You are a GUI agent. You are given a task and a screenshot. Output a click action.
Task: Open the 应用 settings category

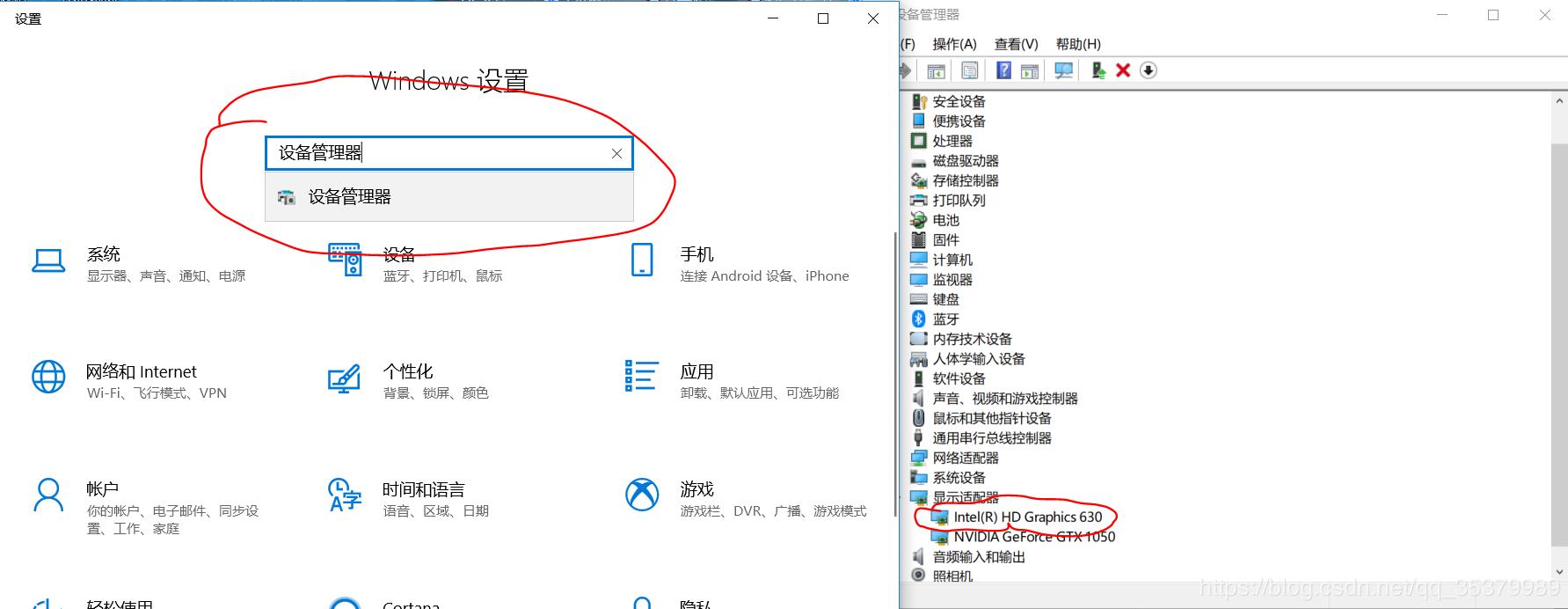tap(733, 380)
